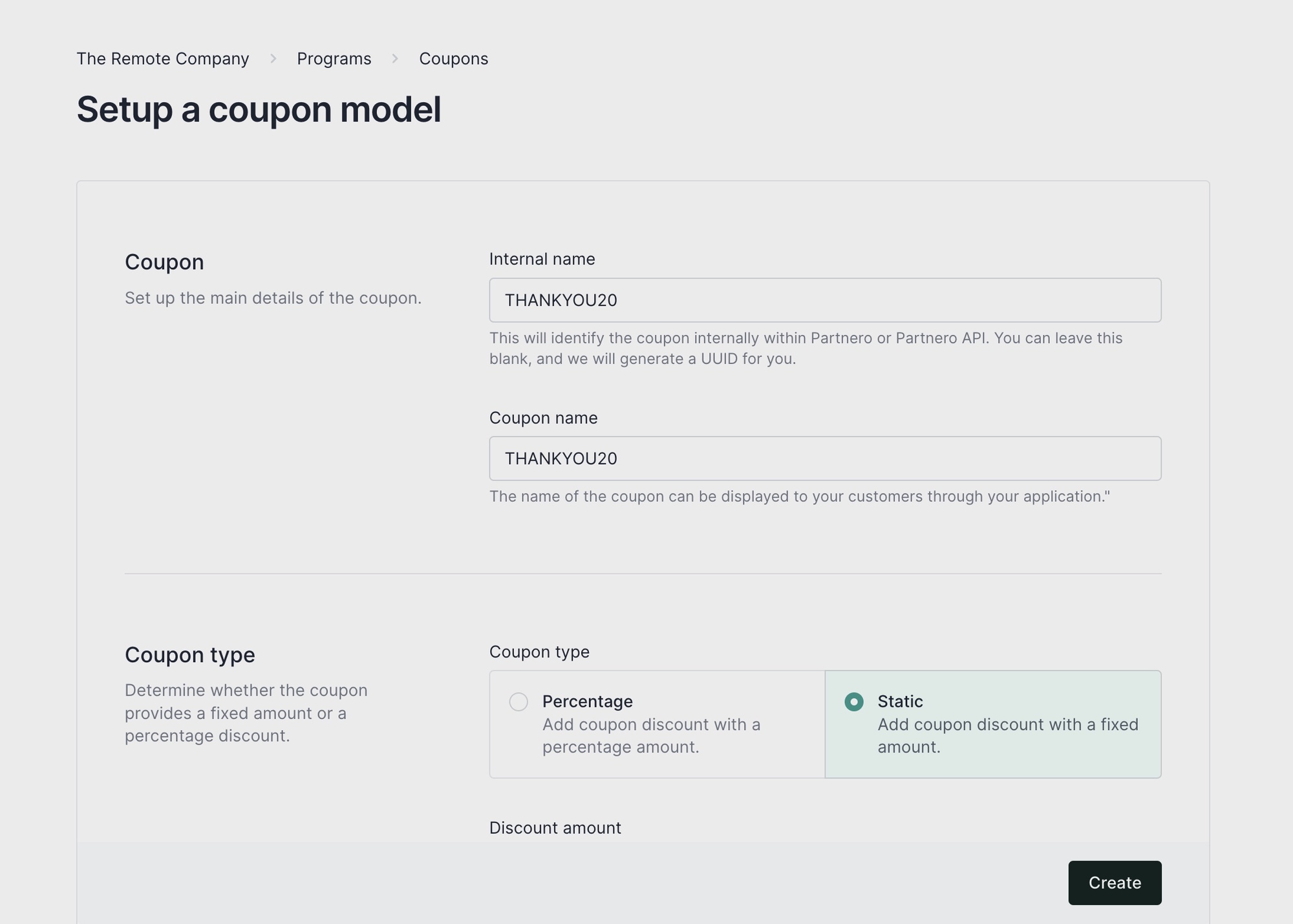Click the Discount amount label
The height and width of the screenshot is (924, 1293).
(x=555, y=828)
